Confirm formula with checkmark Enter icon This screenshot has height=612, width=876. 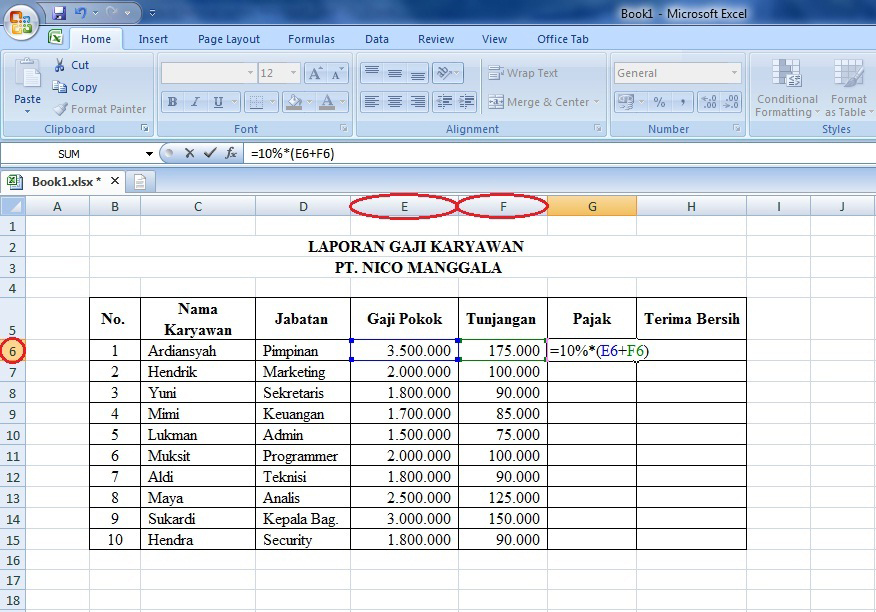click(210, 153)
